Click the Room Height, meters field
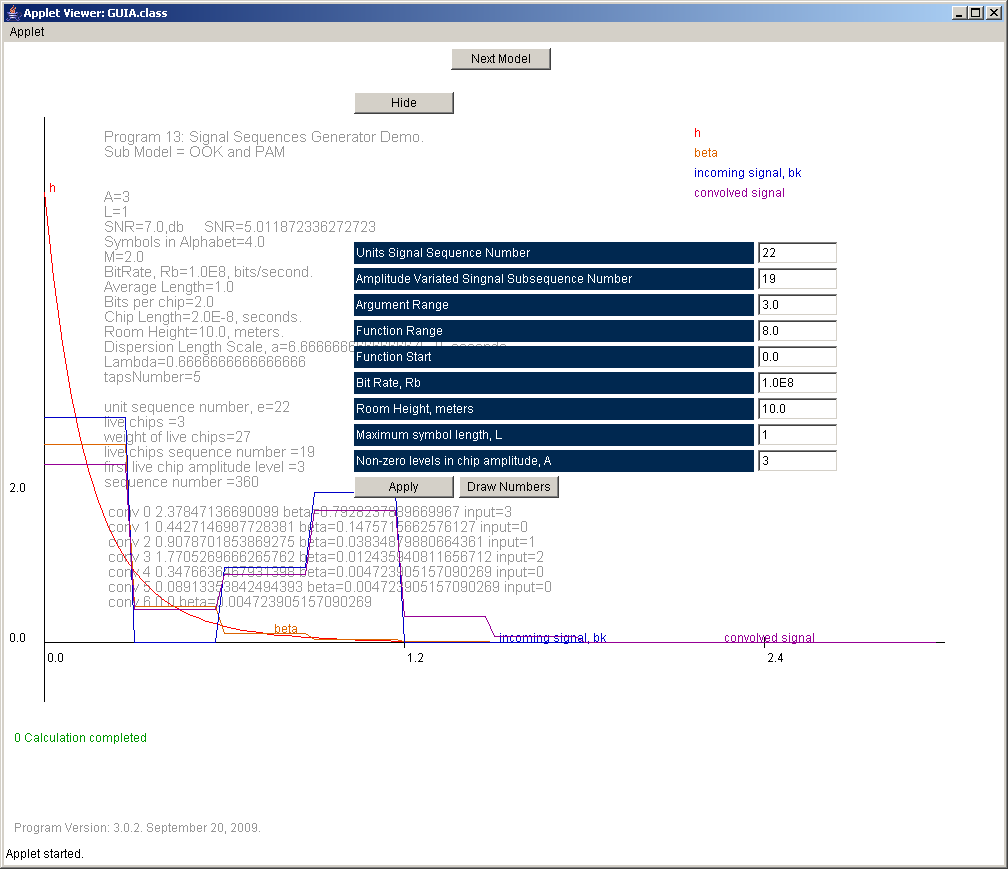 [796, 409]
